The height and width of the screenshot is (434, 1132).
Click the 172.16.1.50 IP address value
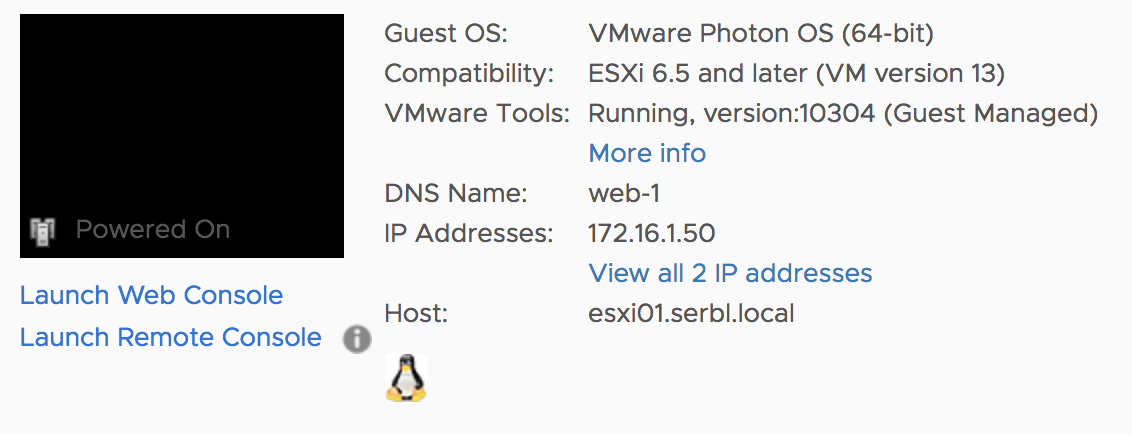click(652, 233)
